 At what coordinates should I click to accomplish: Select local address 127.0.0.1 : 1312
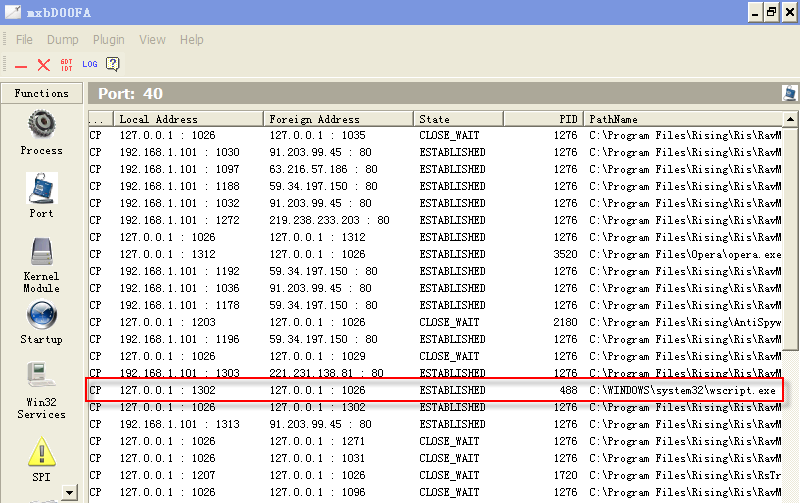[167, 254]
